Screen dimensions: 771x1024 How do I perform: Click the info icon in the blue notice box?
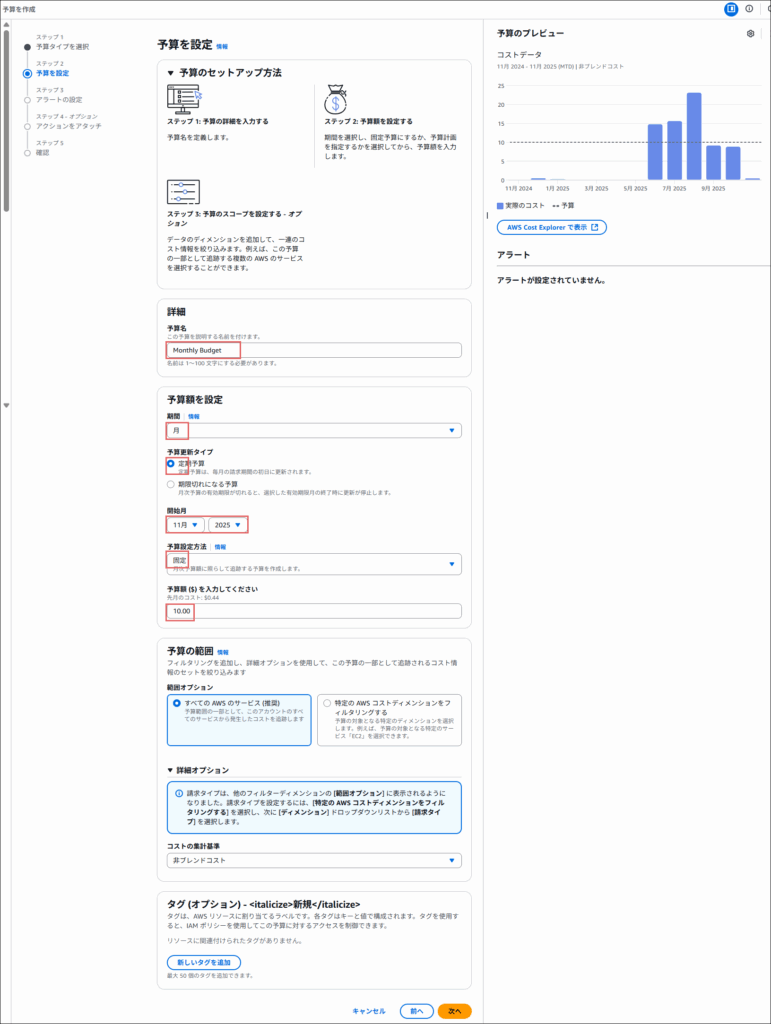(177, 792)
